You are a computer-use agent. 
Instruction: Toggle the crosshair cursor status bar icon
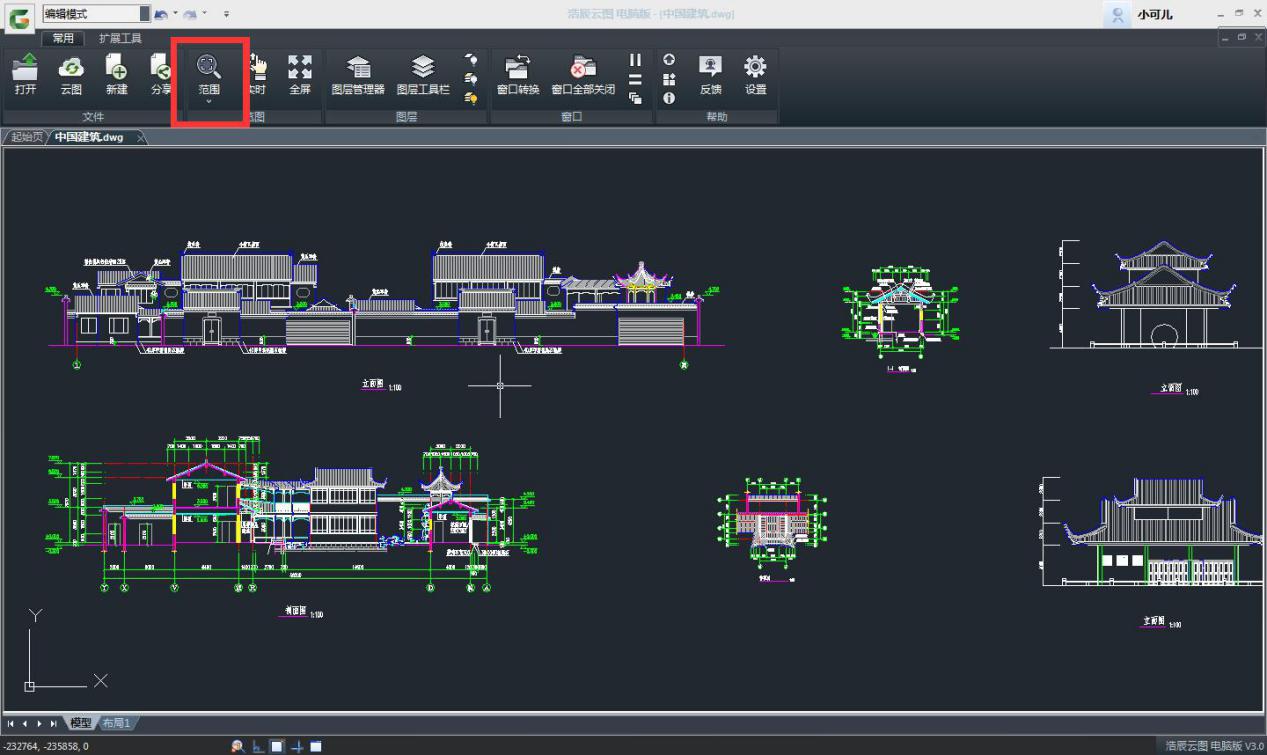click(297, 746)
